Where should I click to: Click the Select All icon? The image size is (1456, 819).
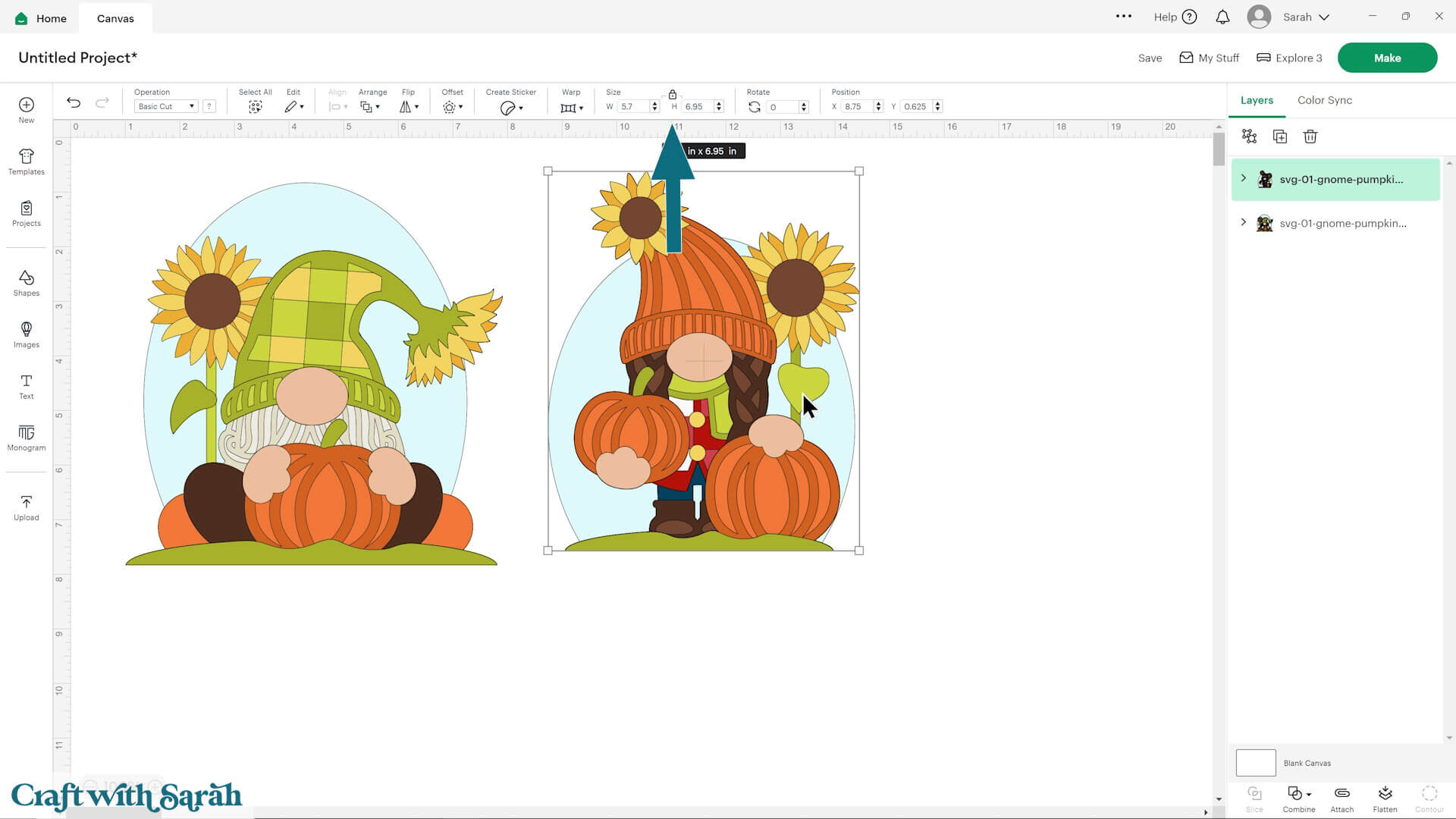pyautogui.click(x=255, y=107)
